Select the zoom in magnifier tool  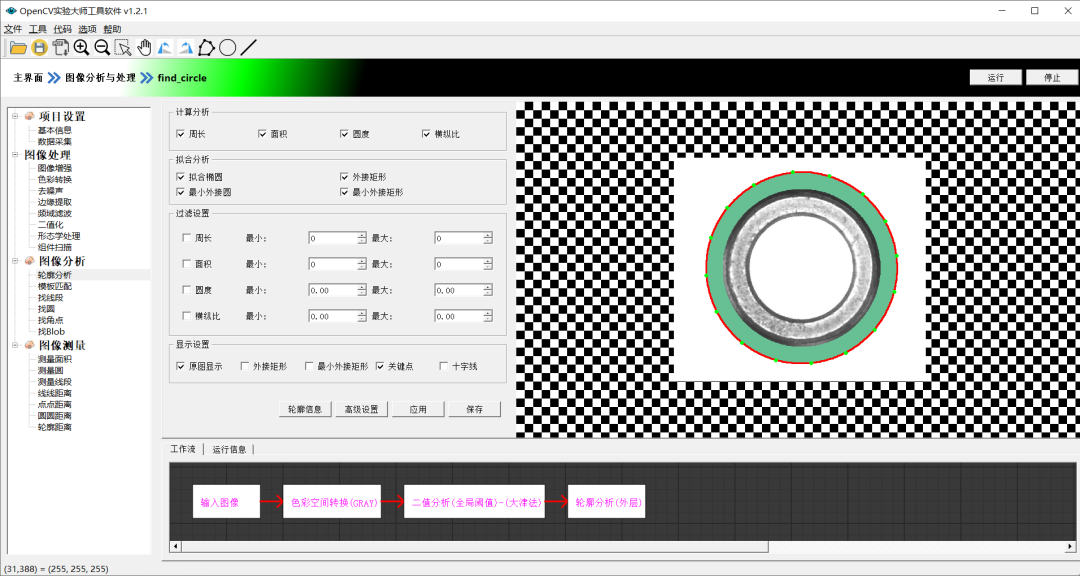[x=81, y=48]
